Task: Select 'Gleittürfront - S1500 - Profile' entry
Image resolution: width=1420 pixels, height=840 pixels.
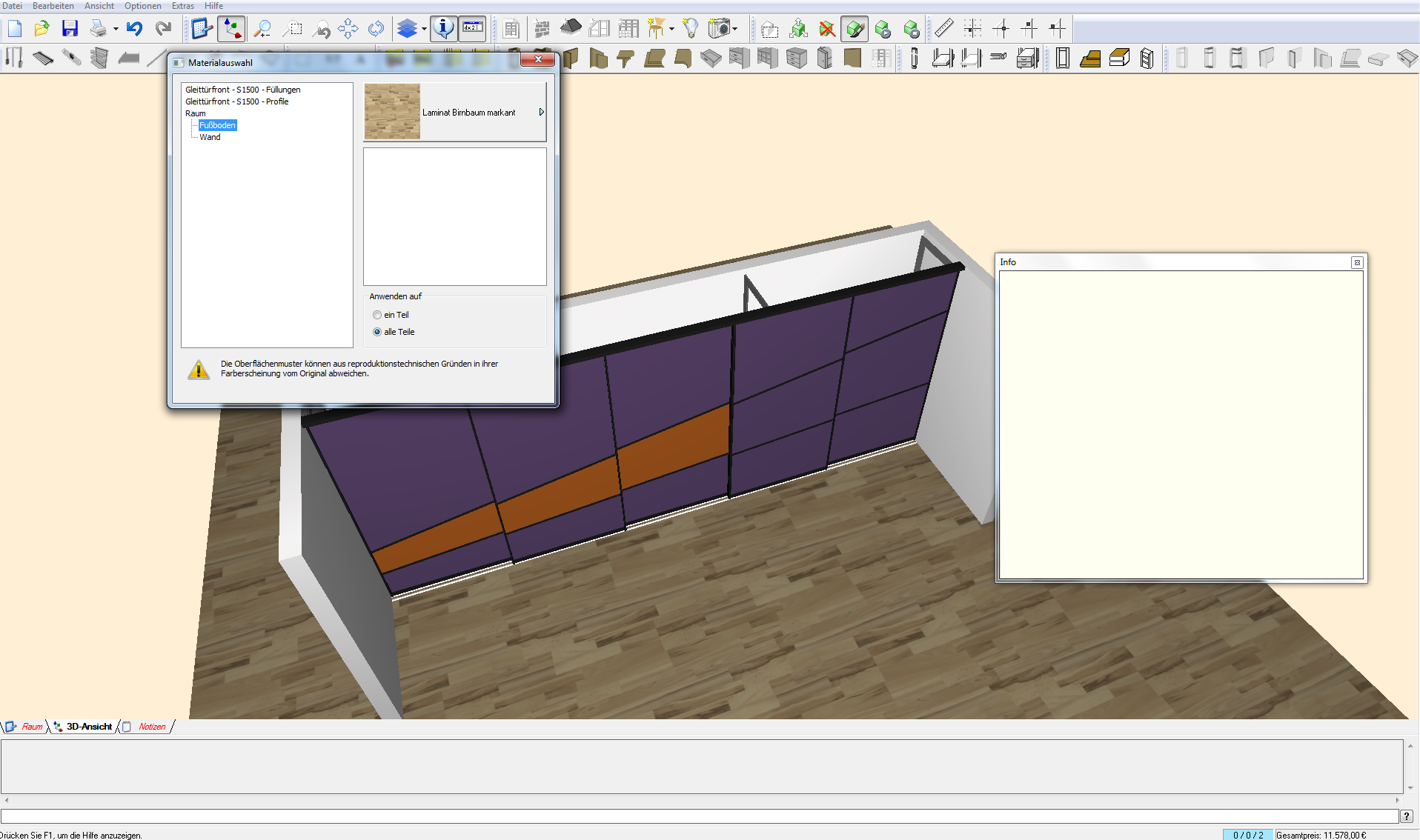Action: click(236, 101)
